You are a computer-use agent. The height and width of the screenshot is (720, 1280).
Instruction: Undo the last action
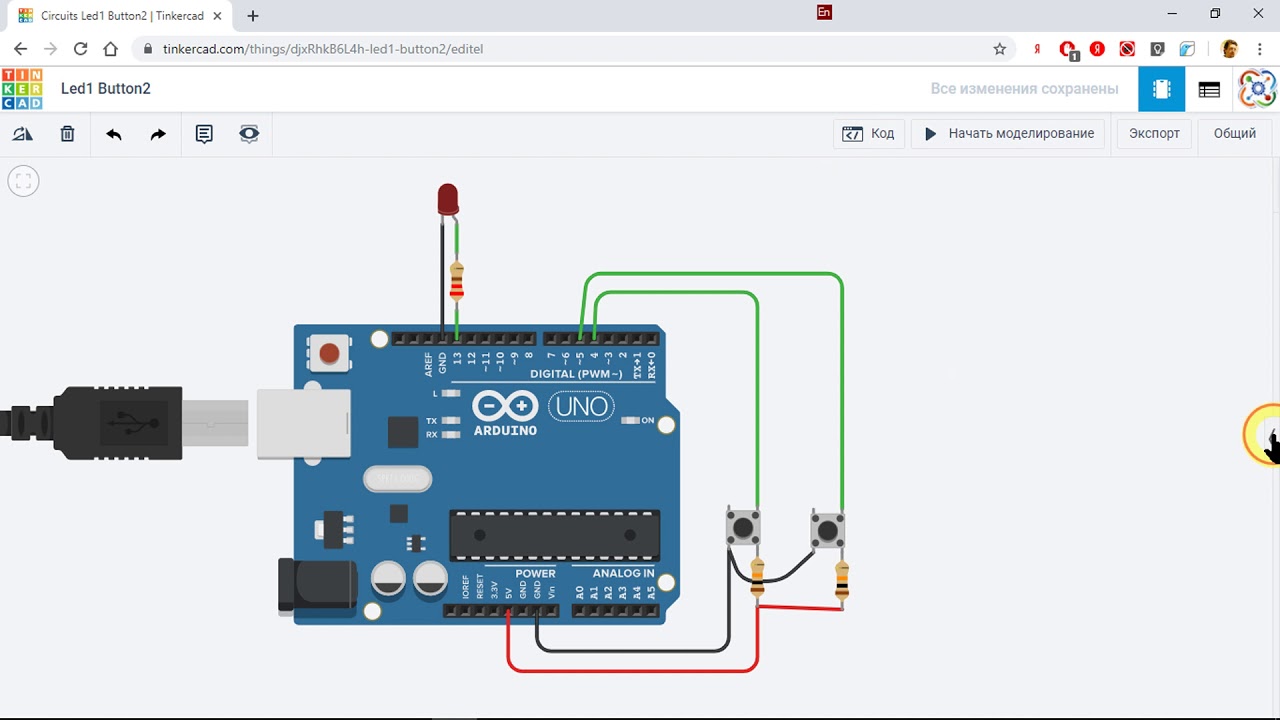tap(114, 133)
